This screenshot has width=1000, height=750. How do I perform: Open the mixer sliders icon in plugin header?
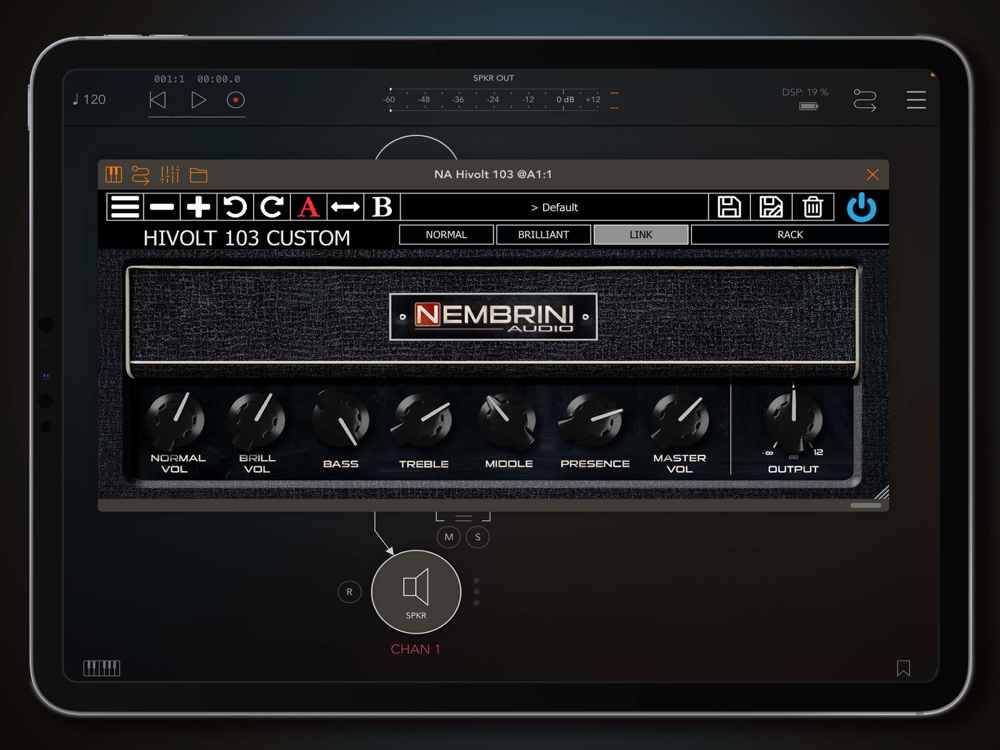[x=170, y=175]
